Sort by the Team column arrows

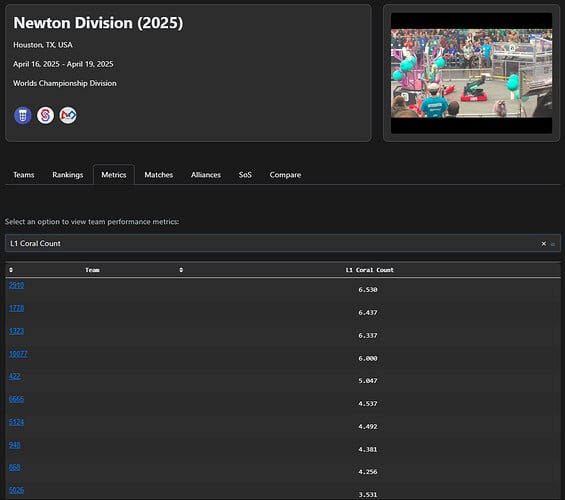[181, 270]
